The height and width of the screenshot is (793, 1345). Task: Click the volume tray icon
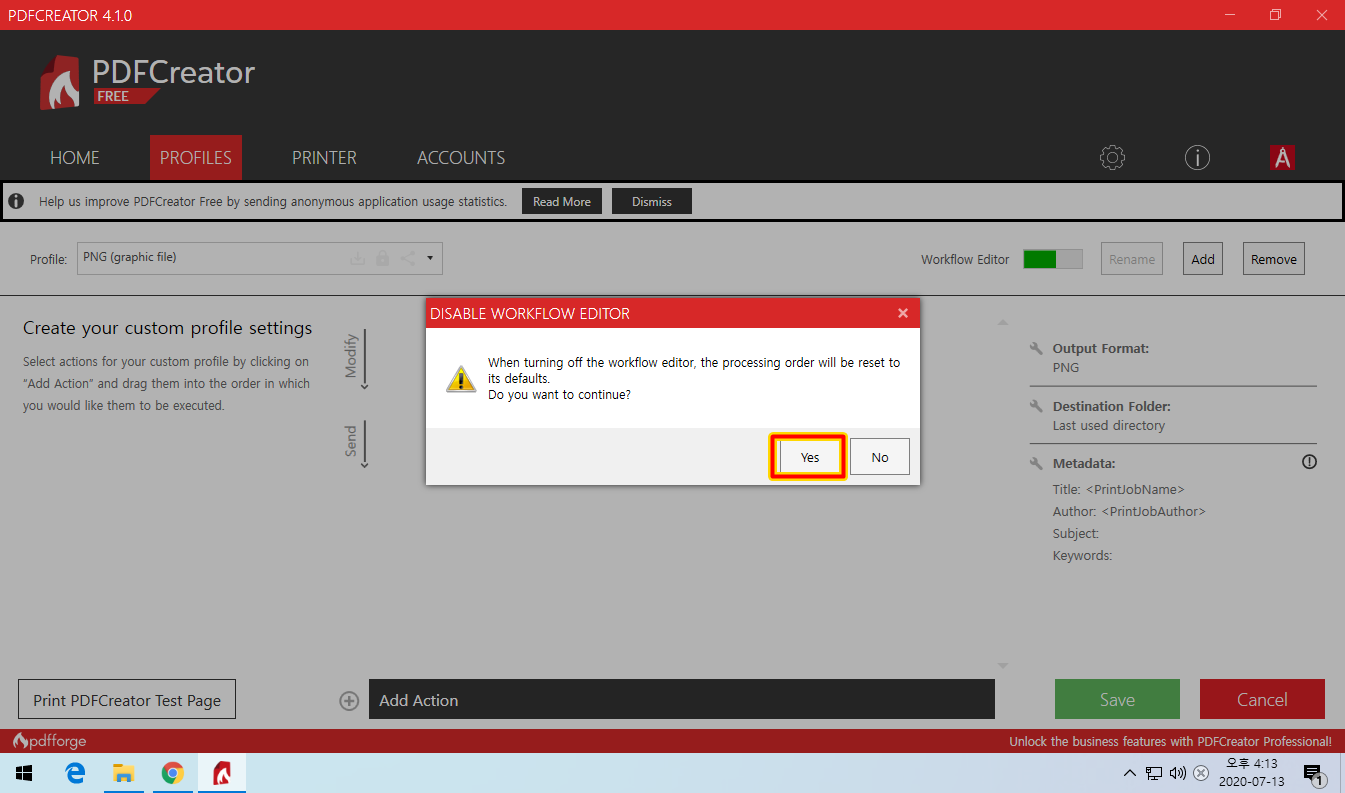[x=1177, y=773]
